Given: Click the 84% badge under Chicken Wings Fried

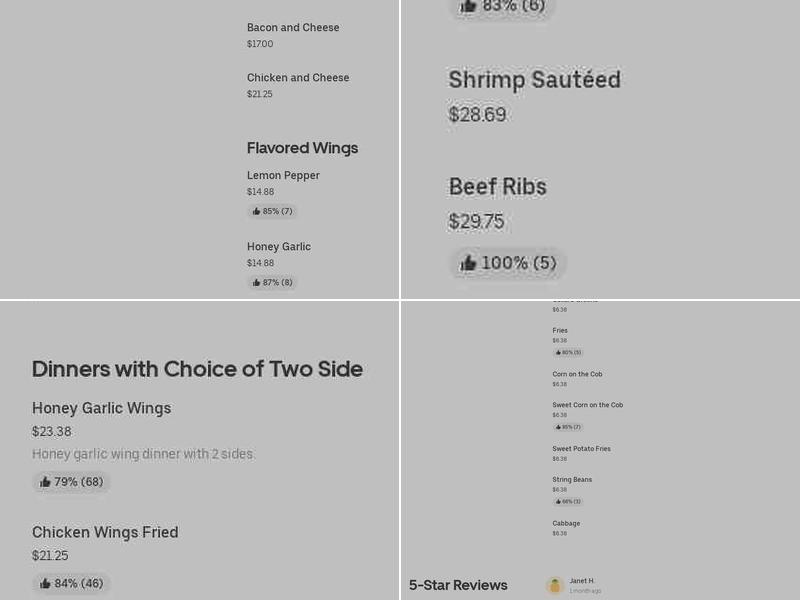Looking at the screenshot, I should (x=71, y=583).
